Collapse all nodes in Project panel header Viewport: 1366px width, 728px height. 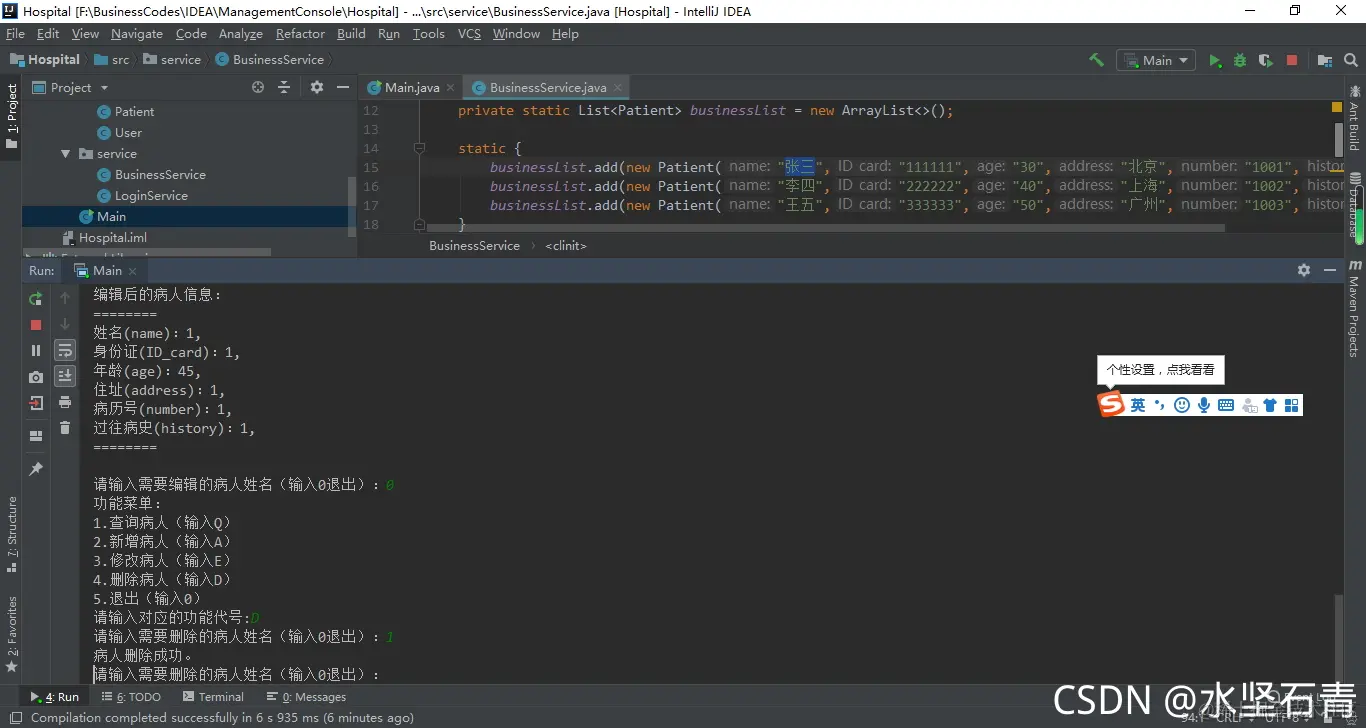(x=284, y=88)
